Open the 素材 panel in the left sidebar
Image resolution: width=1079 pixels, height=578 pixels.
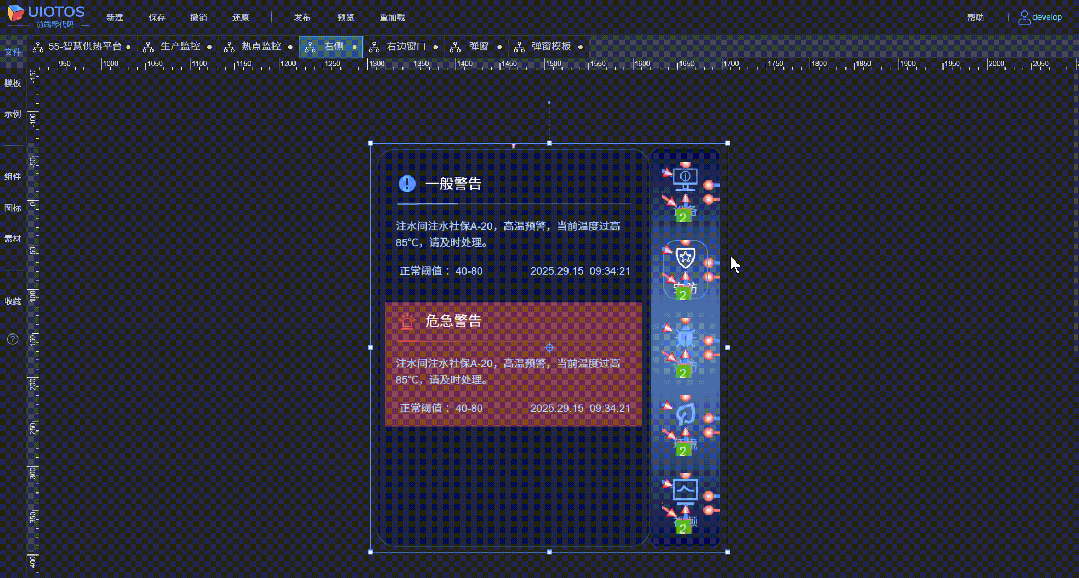pos(13,238)
